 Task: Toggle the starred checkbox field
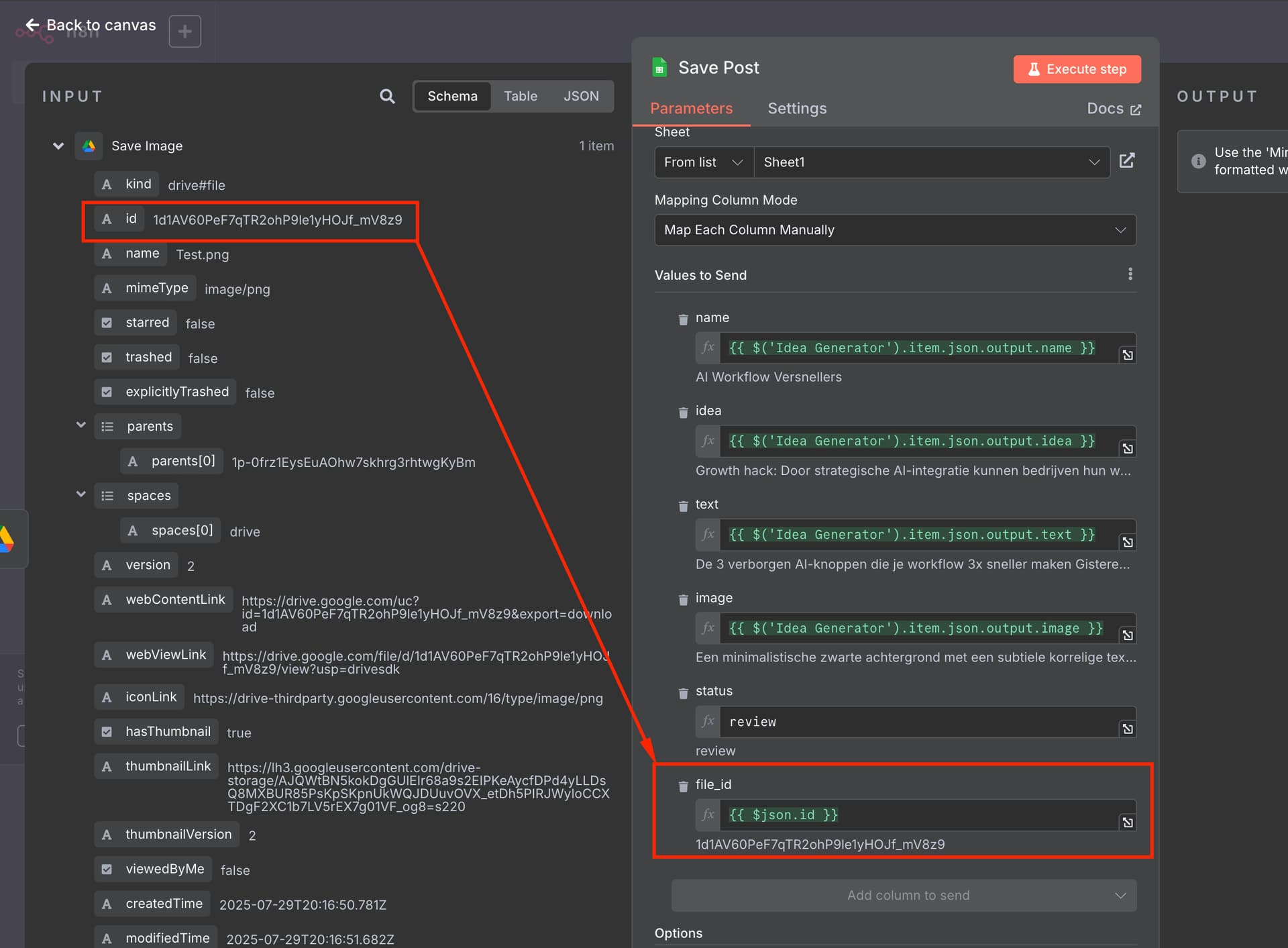(107, 323)
